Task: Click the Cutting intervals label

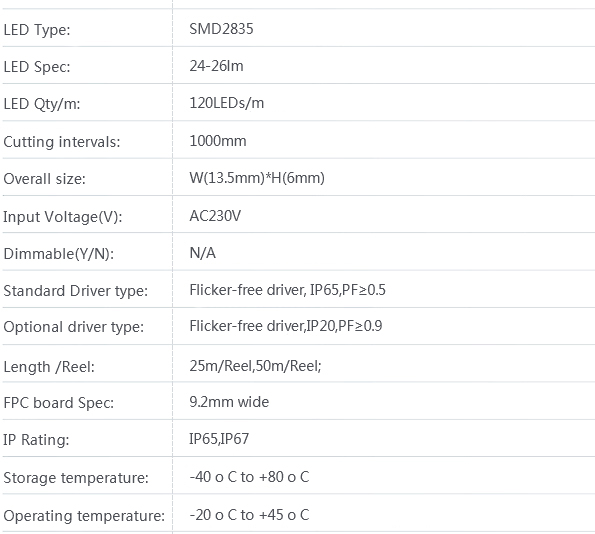Action: point(62,142)
